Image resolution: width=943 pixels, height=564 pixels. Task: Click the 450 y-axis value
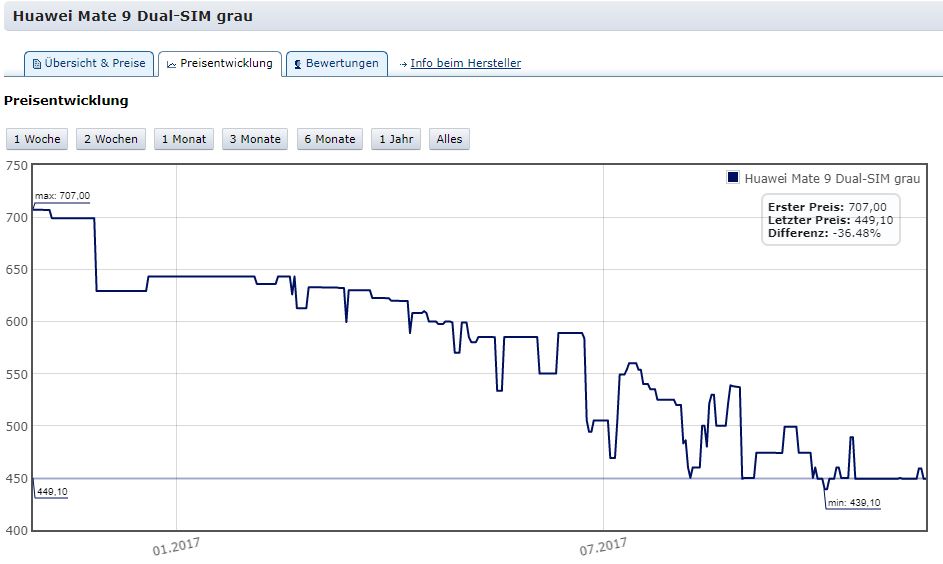tap(17, 479)
